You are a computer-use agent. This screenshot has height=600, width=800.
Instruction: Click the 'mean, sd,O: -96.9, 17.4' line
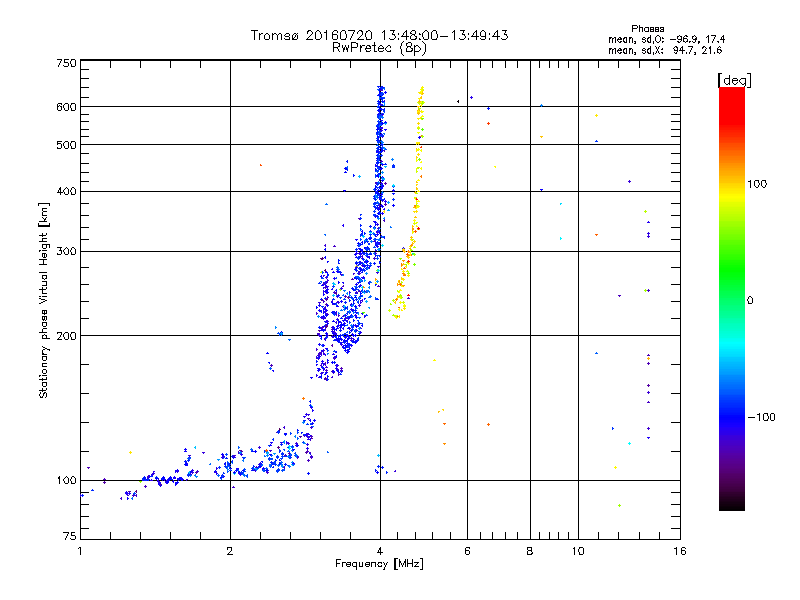(666, 39)
